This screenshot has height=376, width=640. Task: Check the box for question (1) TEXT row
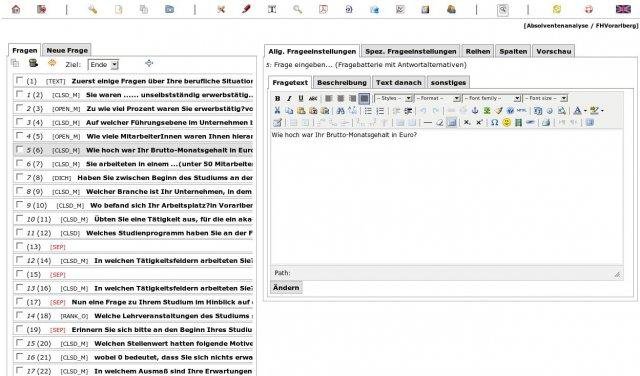click(x=19, y=80)
